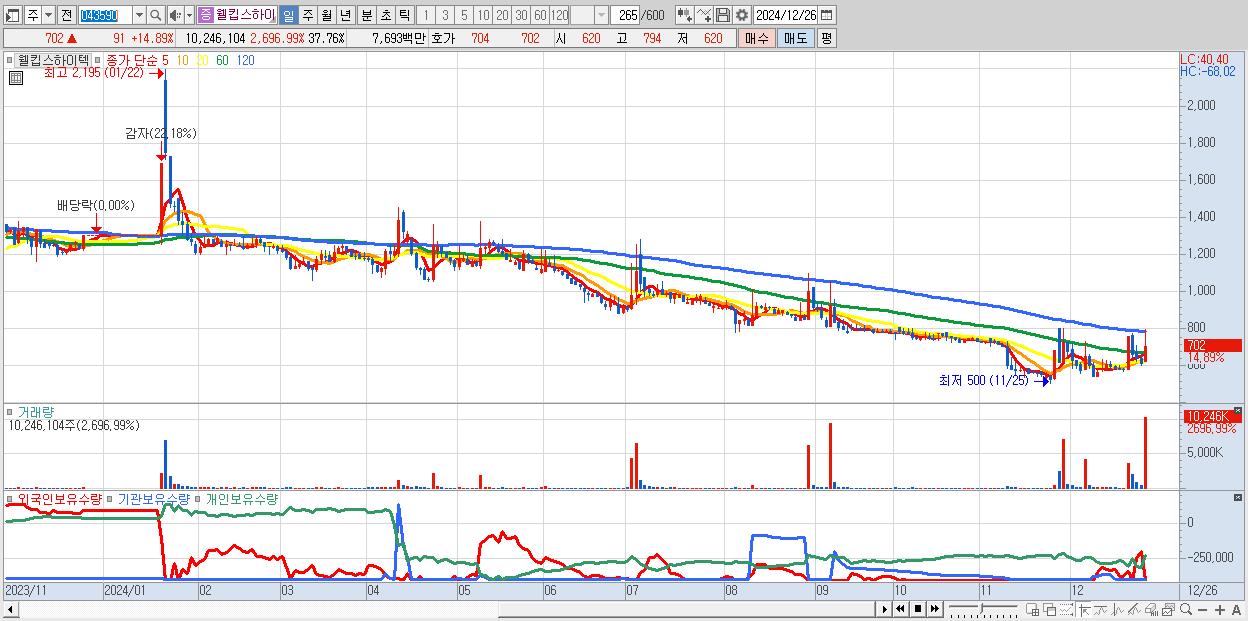Toggle the checkbox before 웰킵스하이텍 legend
1248x621 pixels.
point(9,60)
